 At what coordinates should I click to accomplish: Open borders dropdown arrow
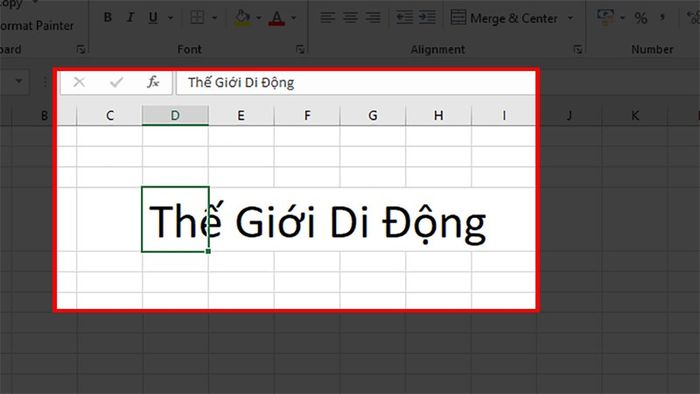pos(215,18)
